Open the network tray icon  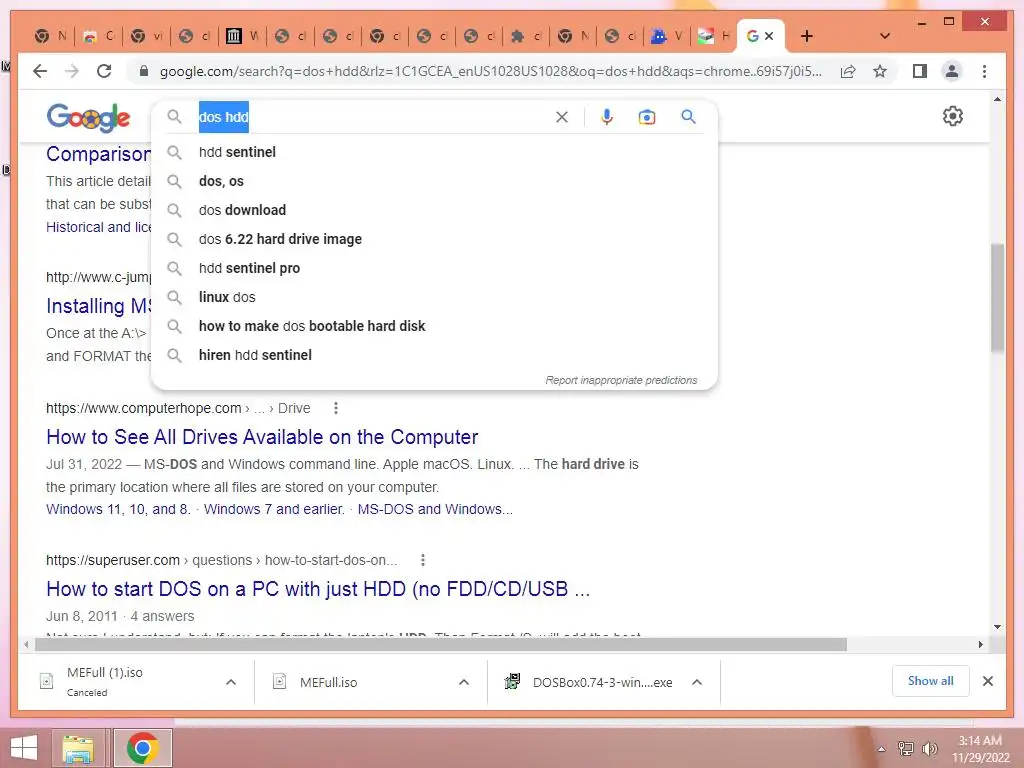pos(905,749)
